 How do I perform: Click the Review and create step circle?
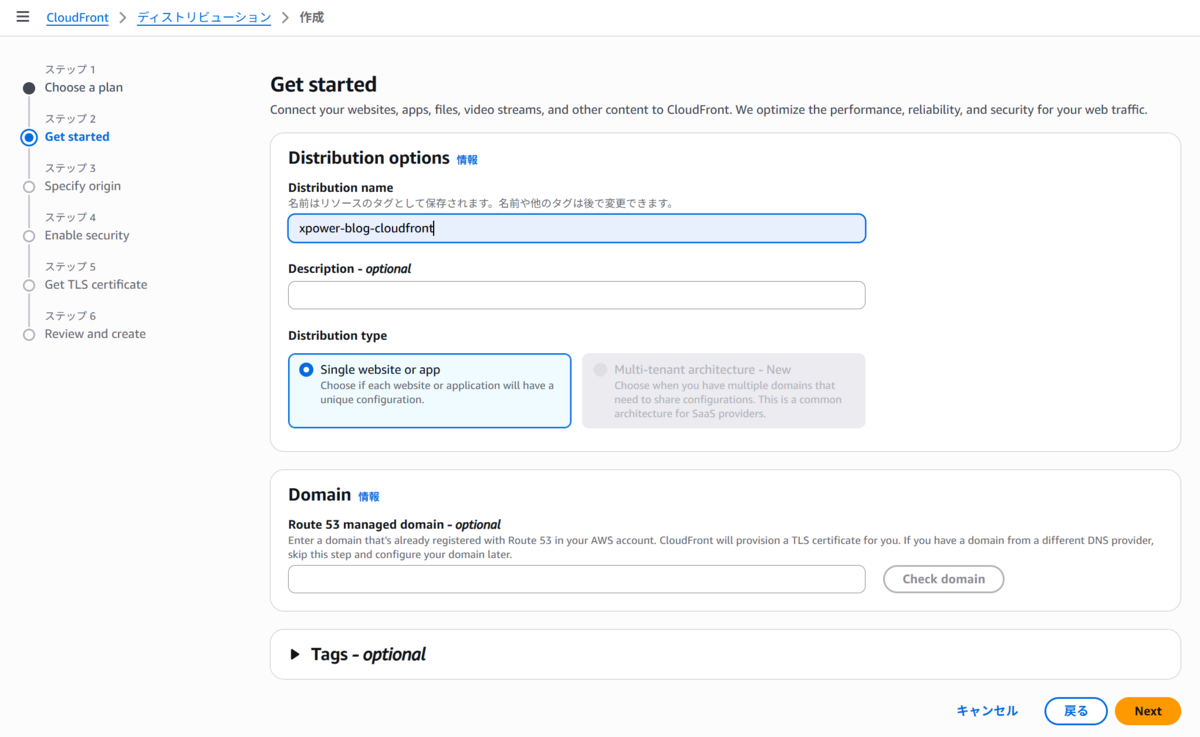tap(29, 335)
